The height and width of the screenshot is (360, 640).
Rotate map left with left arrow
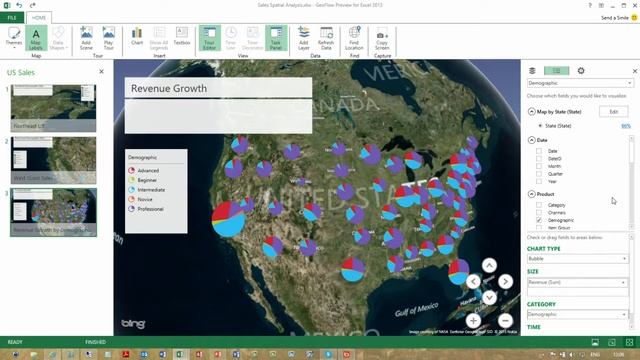click(473, 281)
